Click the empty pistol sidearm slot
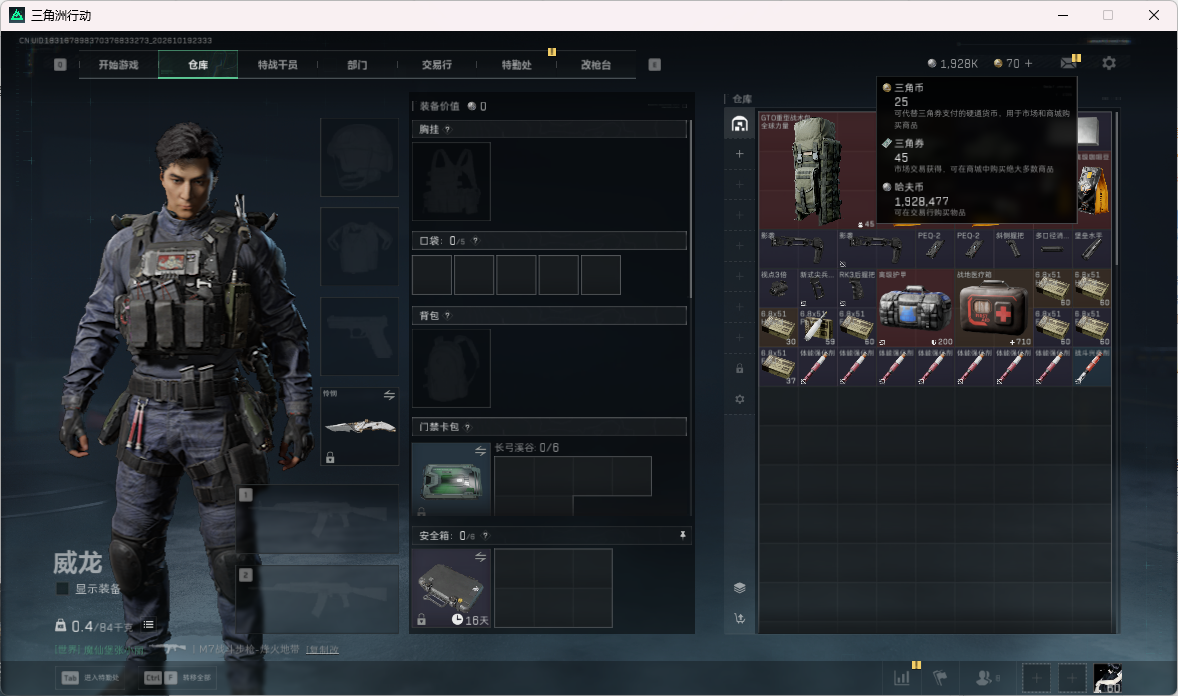This screenshot has height=696, width=1178. pos(360,336)
